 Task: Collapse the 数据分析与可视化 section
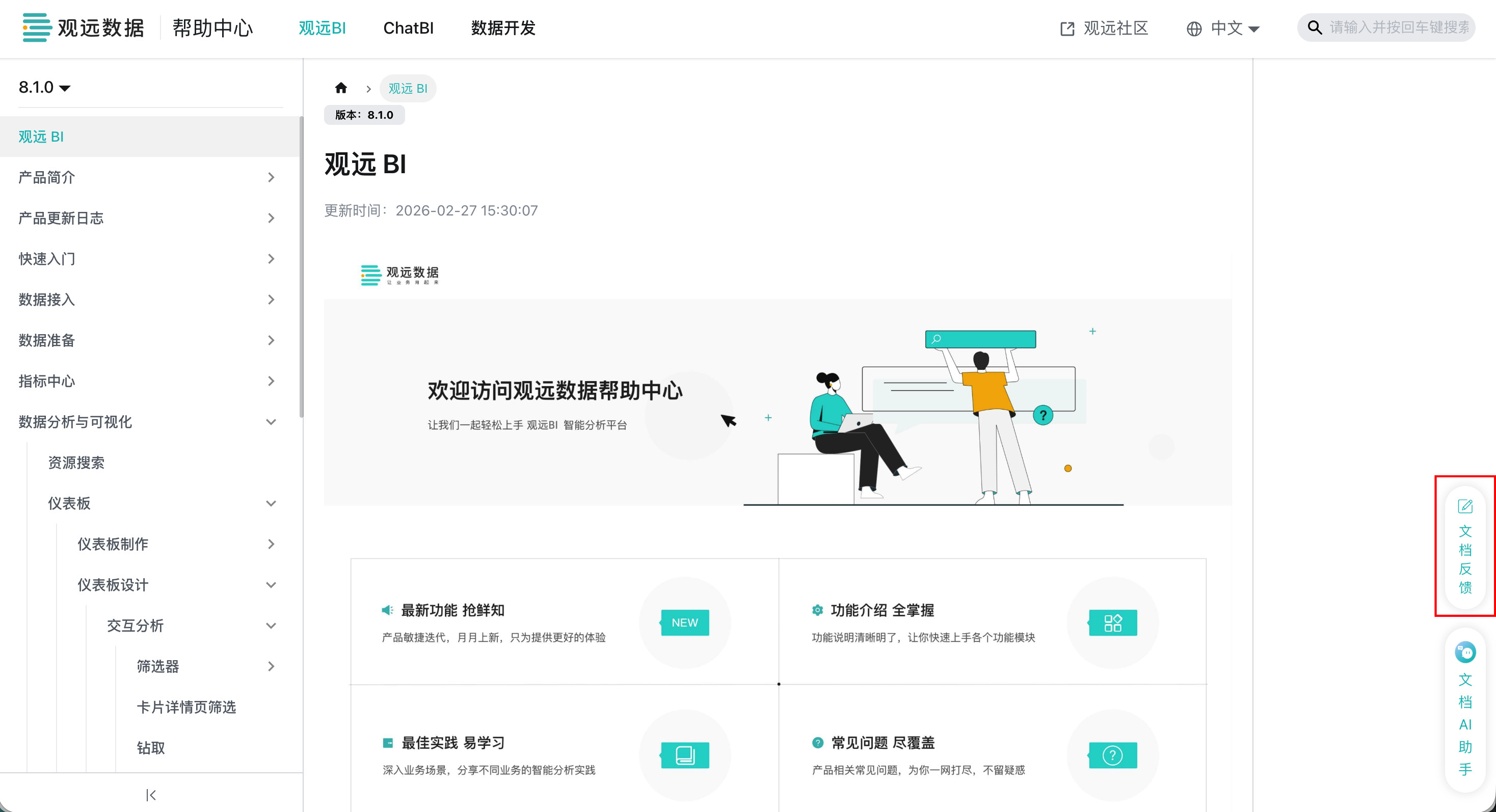(x=271, y=422)
